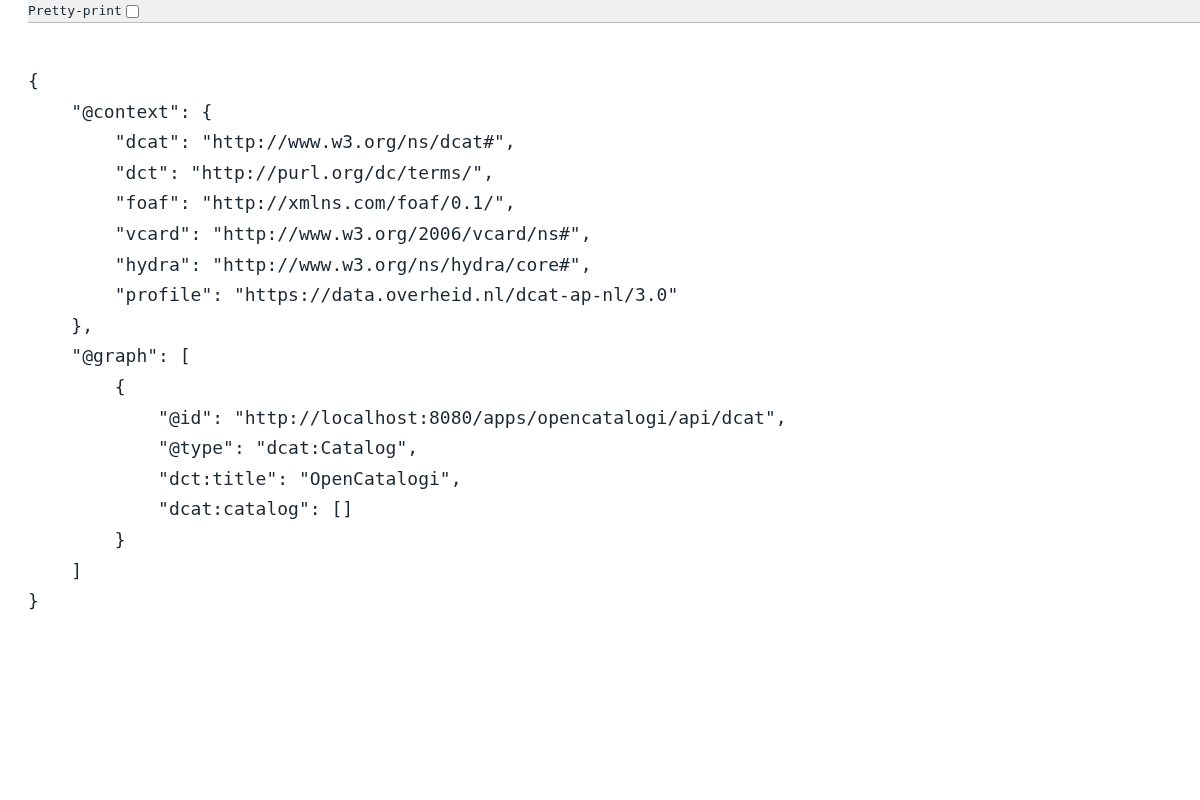Click the "OpenCatalogi" title value
Screen dimensions: 1200x800
point(375,479)
